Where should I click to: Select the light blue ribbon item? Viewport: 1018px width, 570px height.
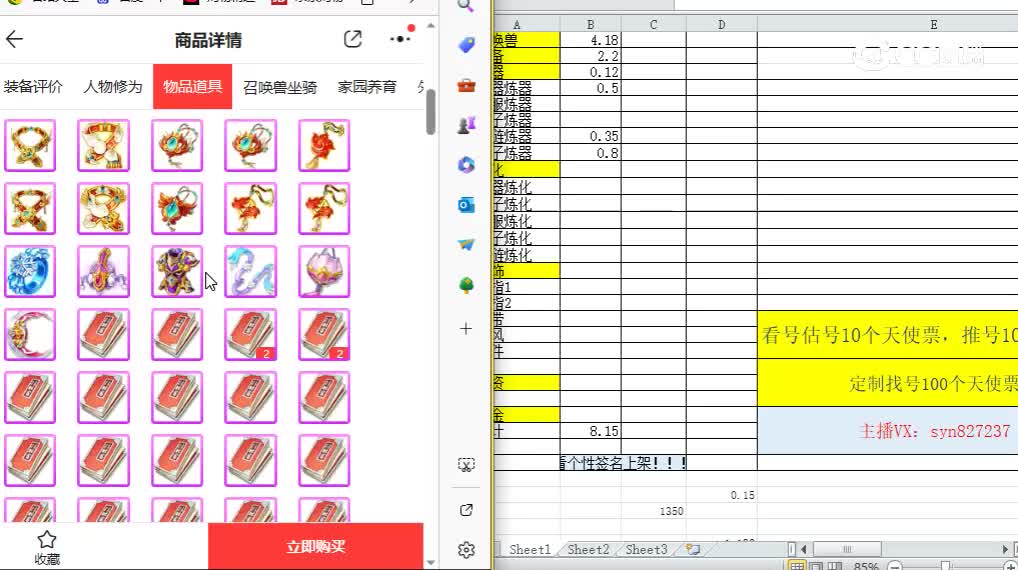[251, 271]
